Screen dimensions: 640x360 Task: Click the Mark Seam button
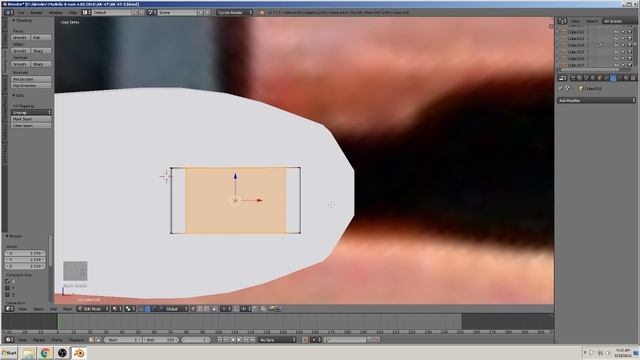pos(31,119)
